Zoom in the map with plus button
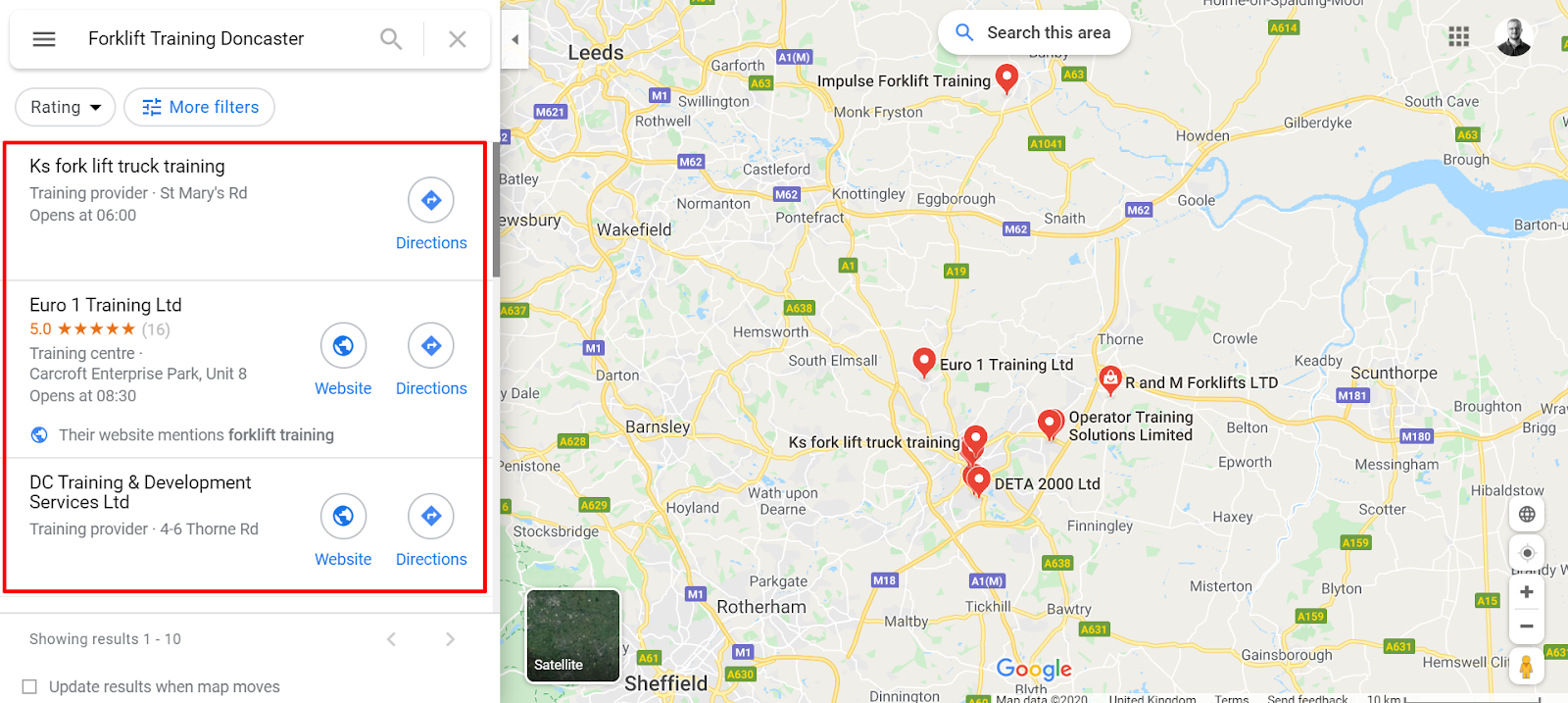Image resolution: width=1568 pixels, height=703 pixels. pyautogui.click(x=1527, y=592)
